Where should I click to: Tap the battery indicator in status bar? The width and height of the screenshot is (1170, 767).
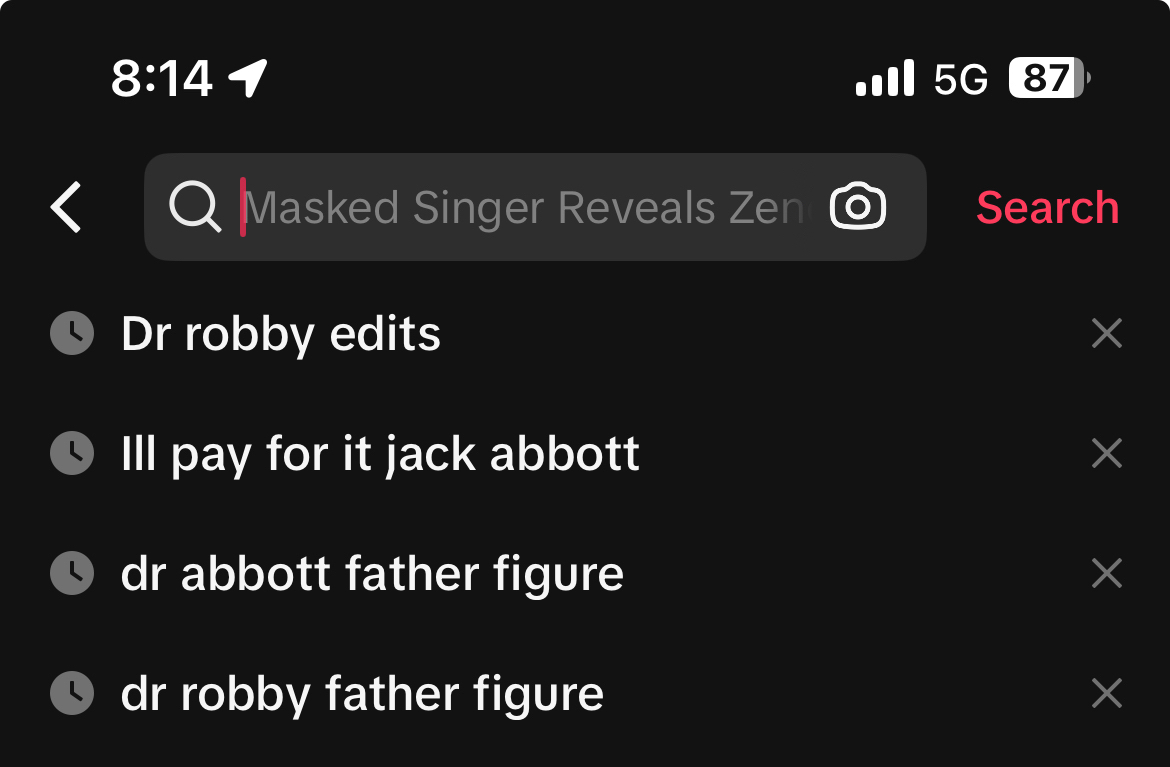click(1049, 78)
